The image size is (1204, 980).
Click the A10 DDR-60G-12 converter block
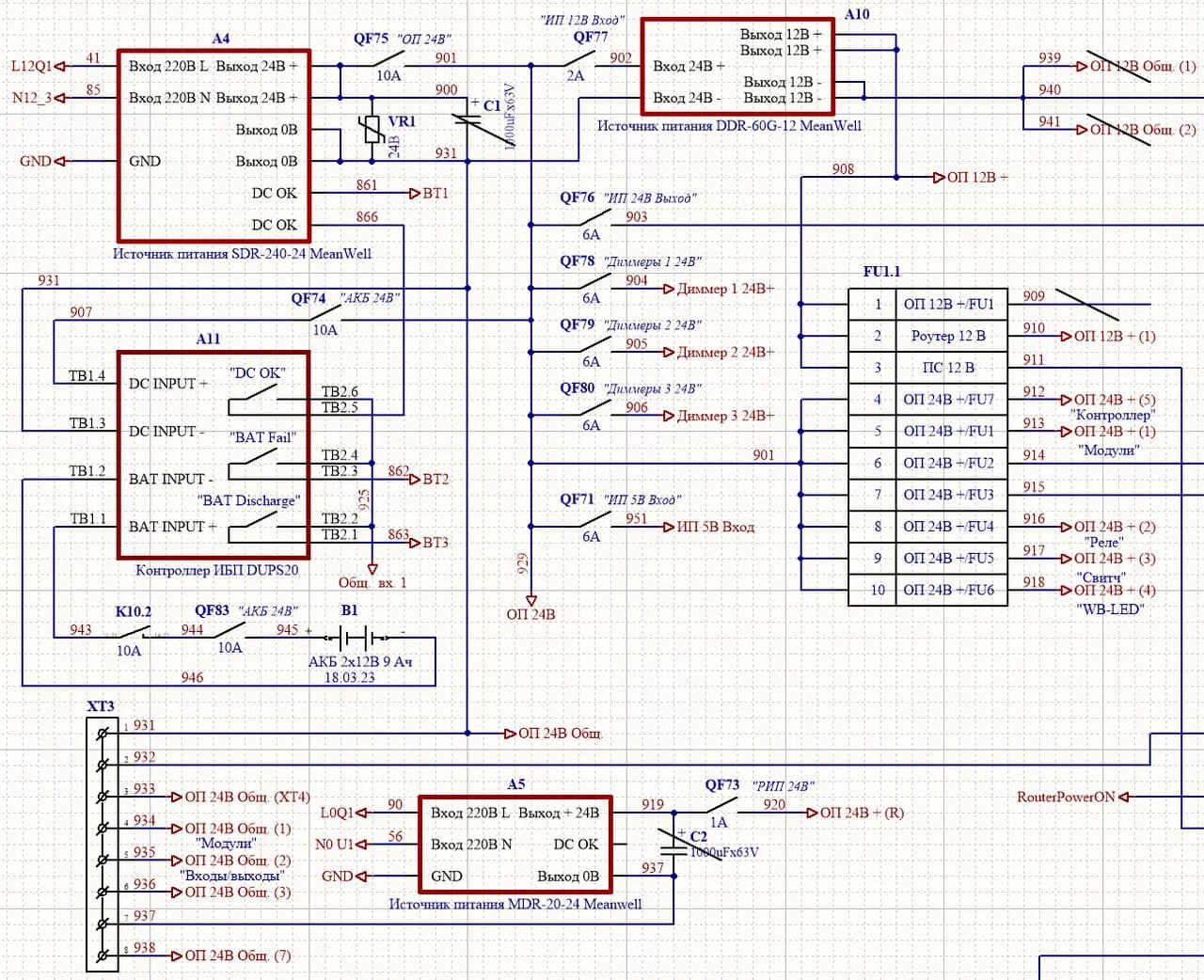(x=737, y=66)
